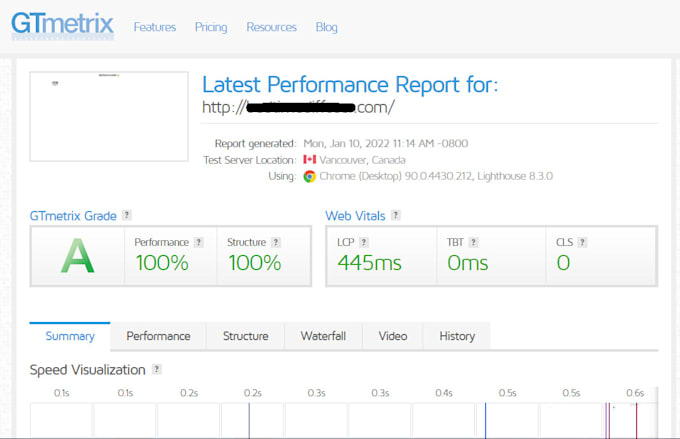The image size is (680, 439).
Task: Click the GTmetrix logo
Action: tap(62, 26)
